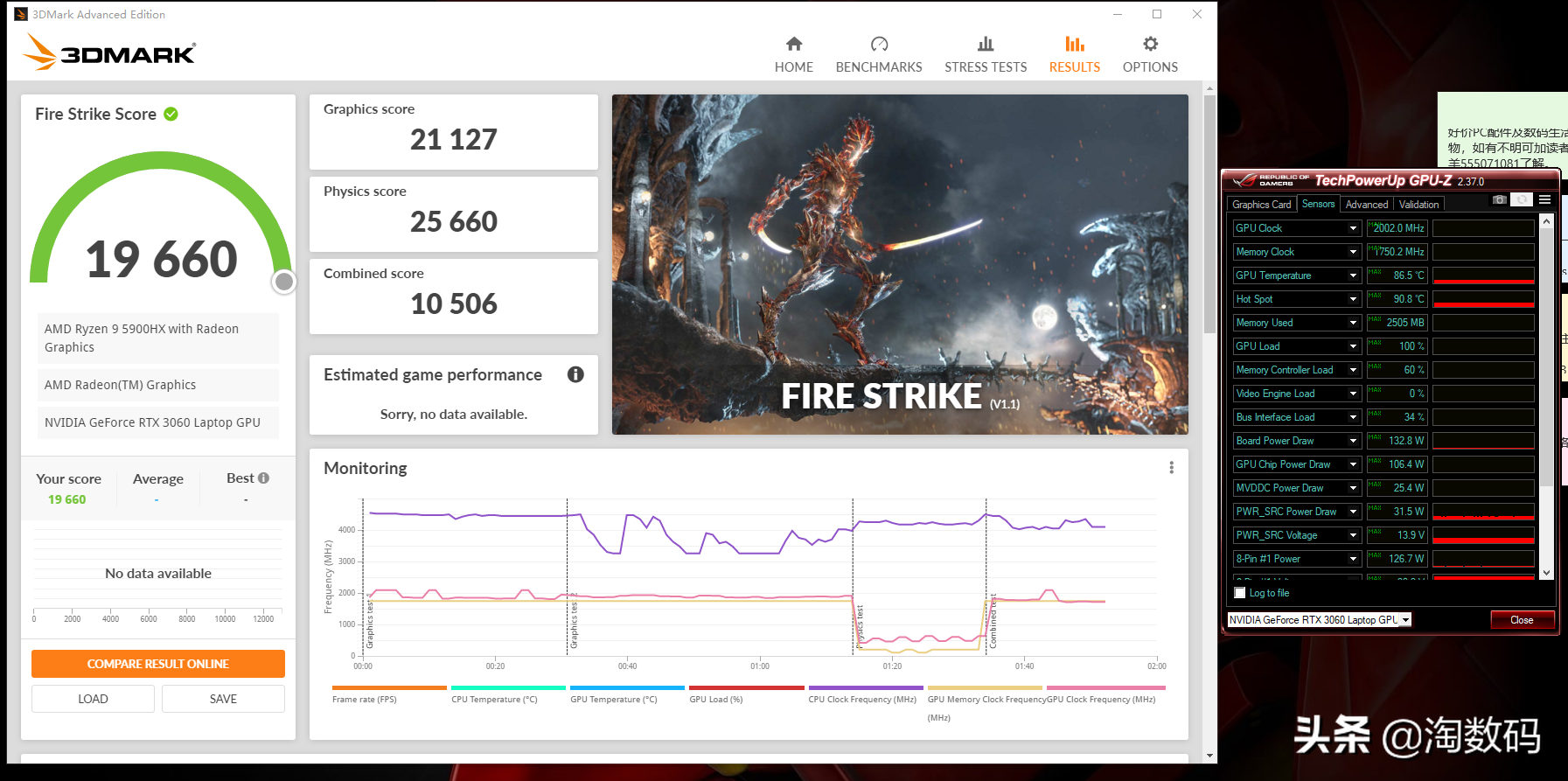Screen dimensions: 1568x781
Task: Toggle the GPU Clock Frequency legend color
Action: tap(1105, 688)
